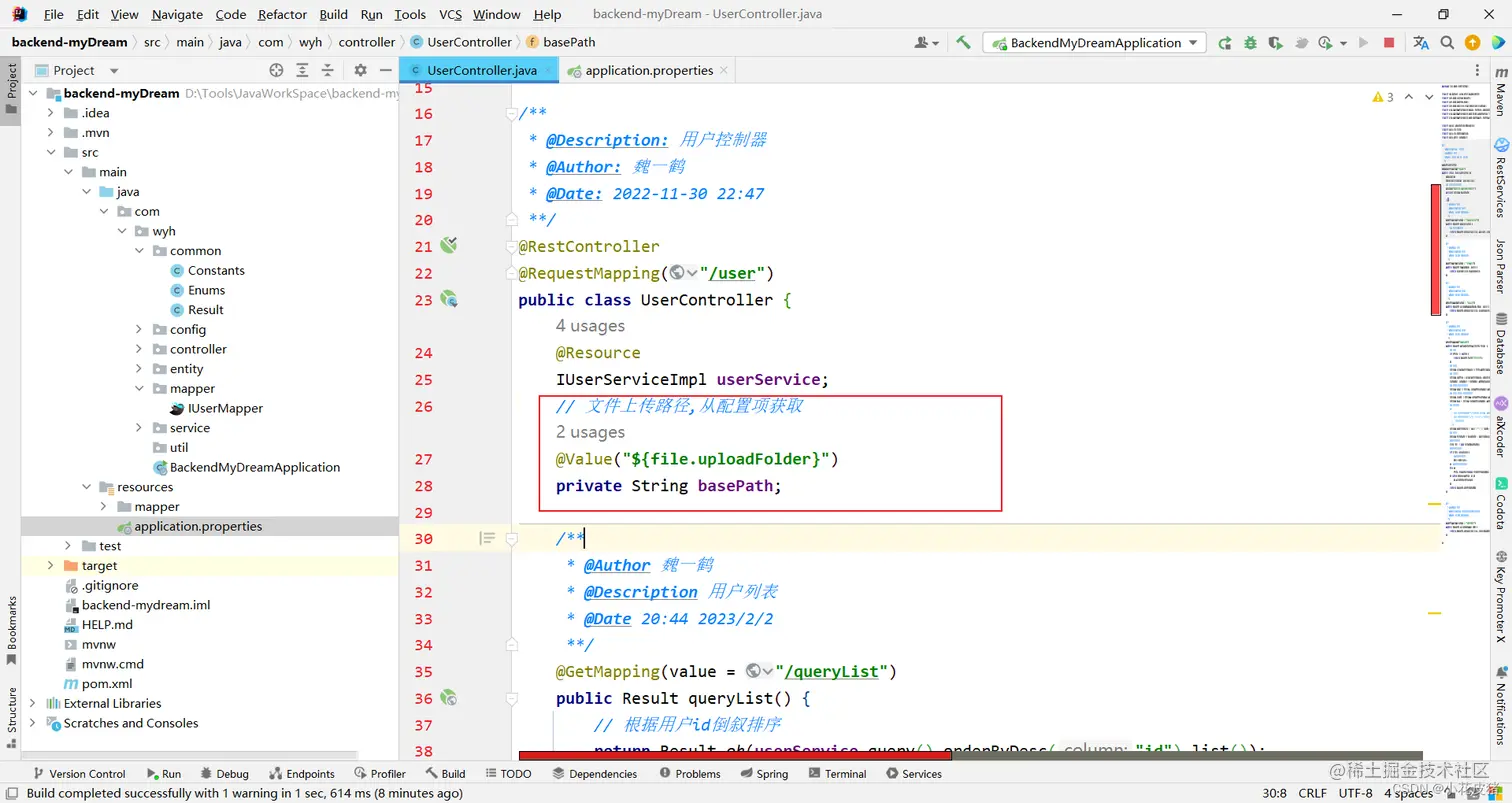
Task: Open the Dependencies tool window
Action: point(594,774)
